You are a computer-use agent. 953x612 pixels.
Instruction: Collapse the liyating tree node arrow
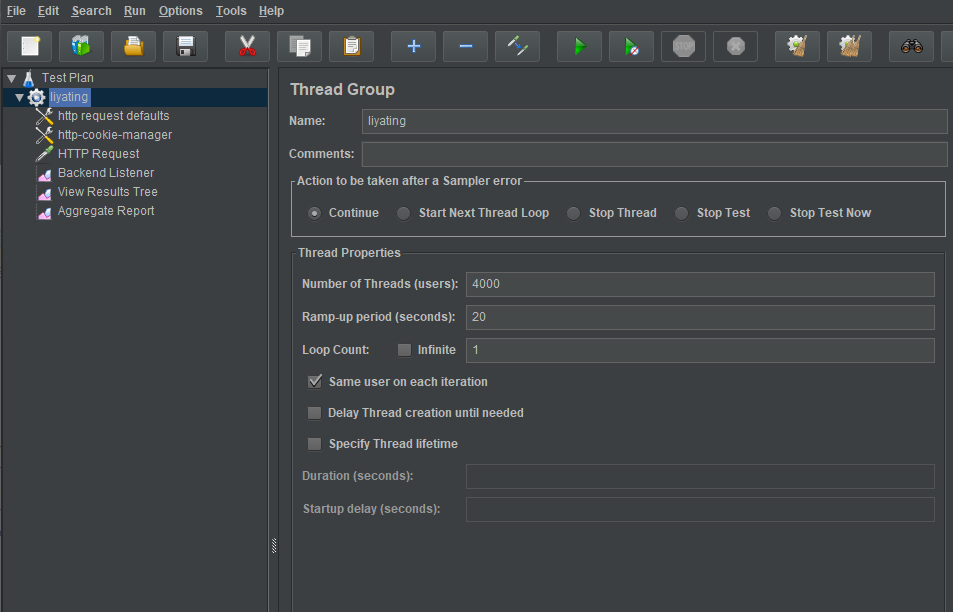click(x=19, y=97)
